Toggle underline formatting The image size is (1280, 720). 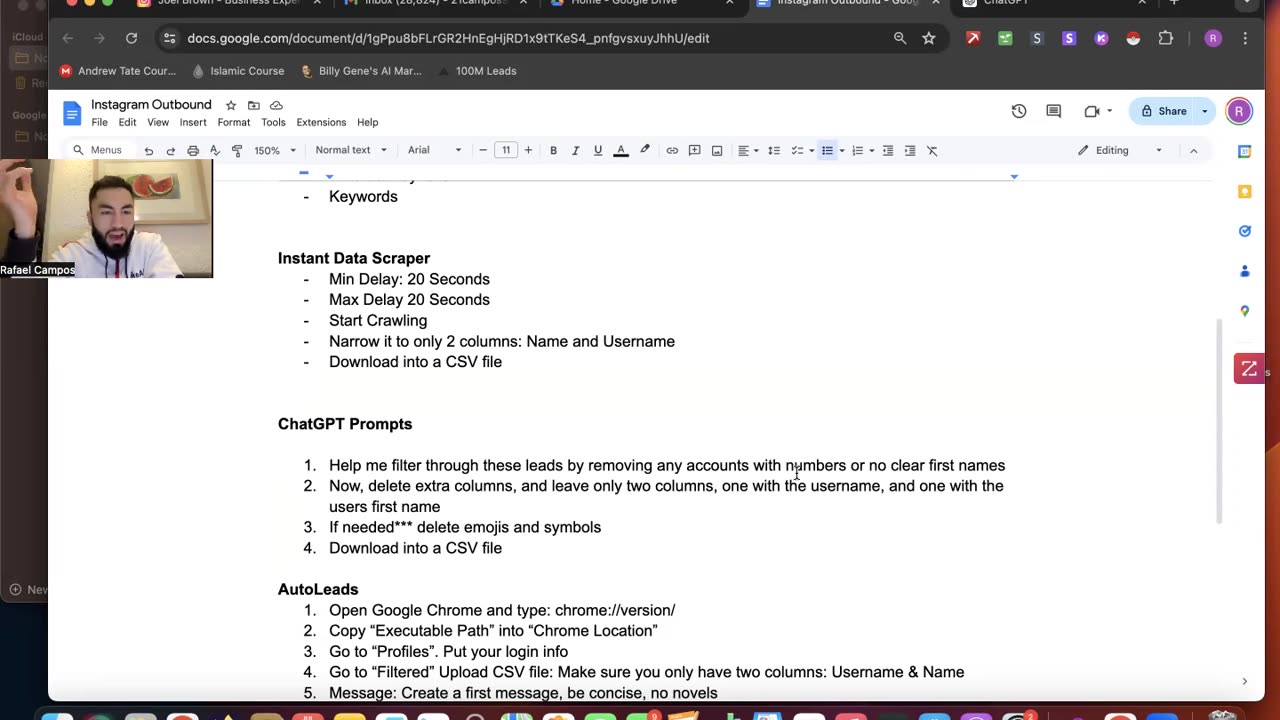pyautogui.click(x=598, y=151)
